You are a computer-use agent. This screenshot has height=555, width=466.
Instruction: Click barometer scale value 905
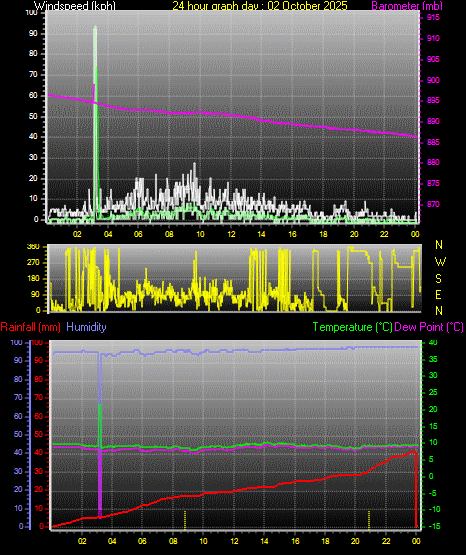click(x=433, y=59)
